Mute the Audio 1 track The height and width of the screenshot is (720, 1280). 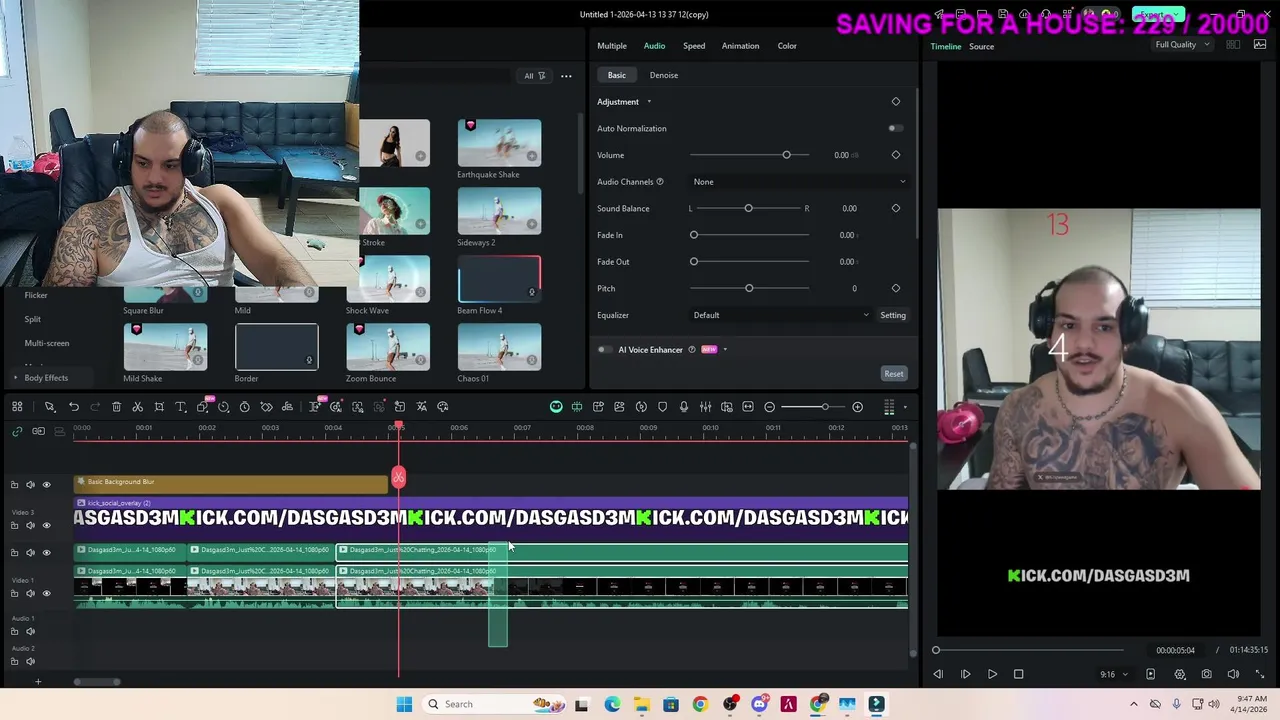point(30,631)
